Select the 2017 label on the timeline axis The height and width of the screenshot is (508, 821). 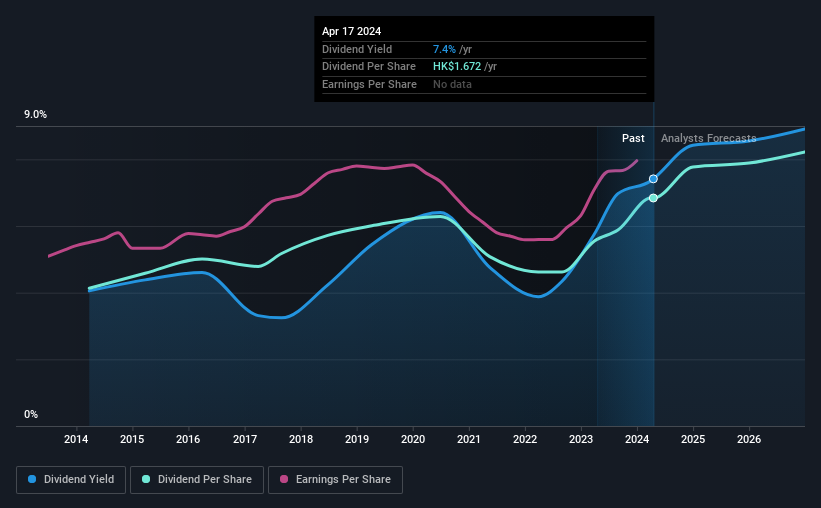coord(245,439)
